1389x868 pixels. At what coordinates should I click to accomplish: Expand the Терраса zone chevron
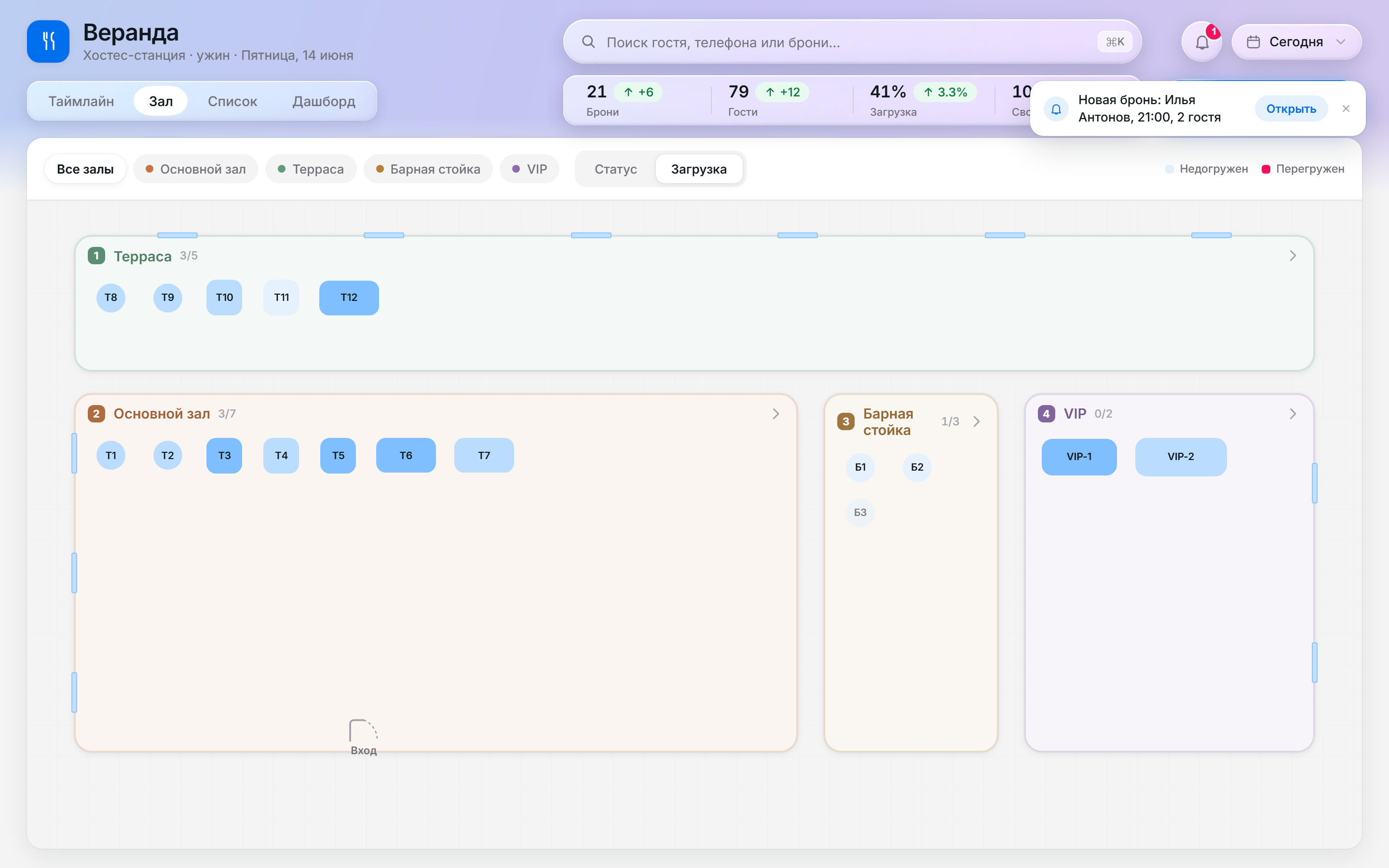click(x=1293, y=256)
